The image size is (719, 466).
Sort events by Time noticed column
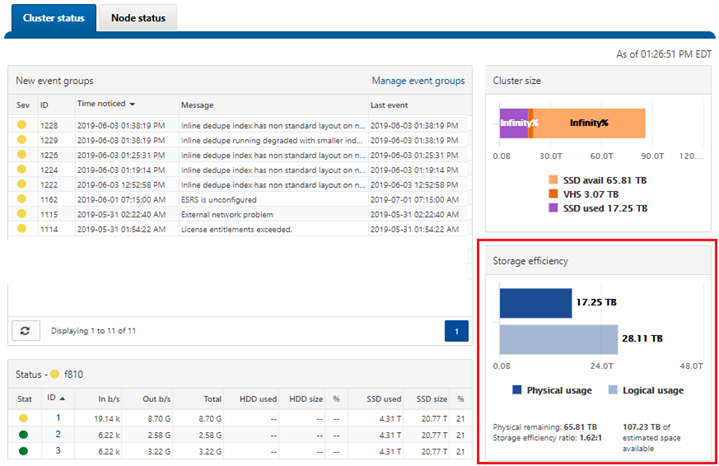click(107, 104)
